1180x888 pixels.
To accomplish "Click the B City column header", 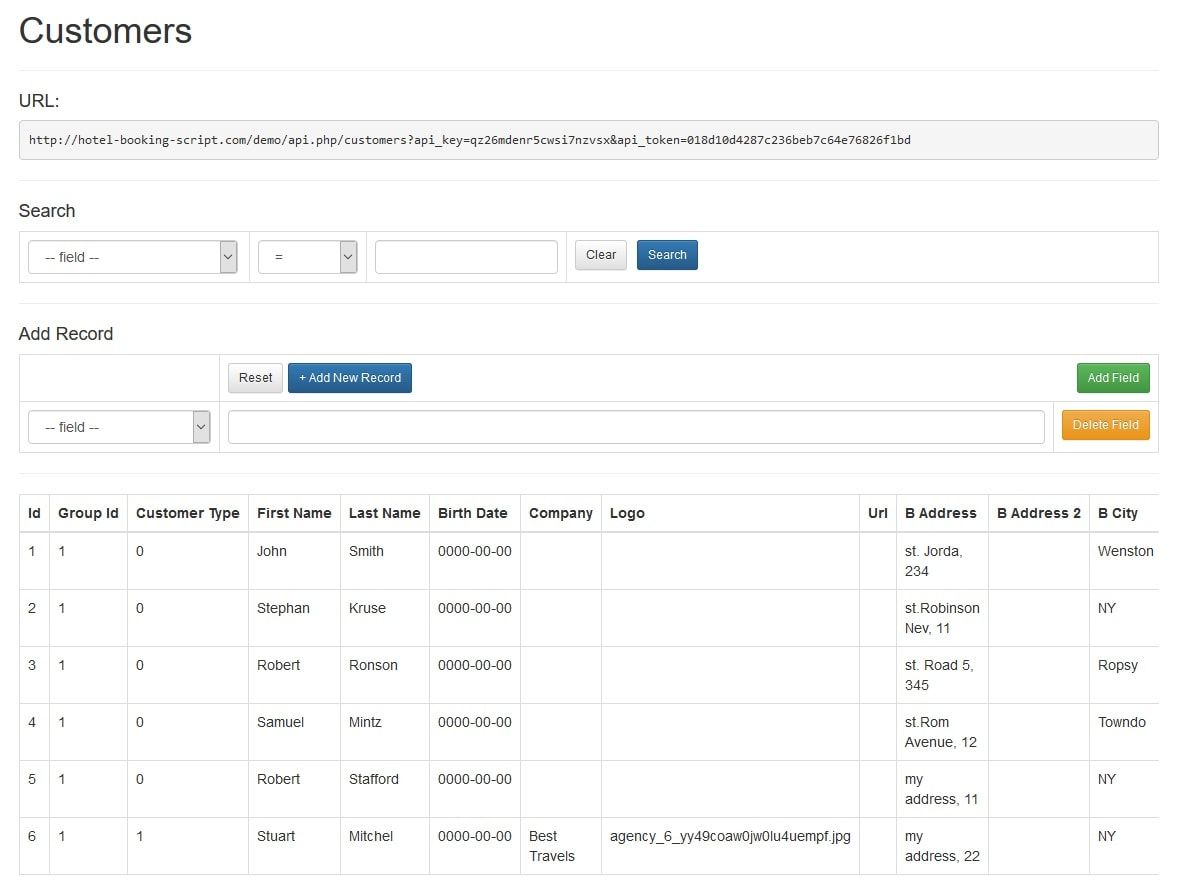I will 1118,513.
